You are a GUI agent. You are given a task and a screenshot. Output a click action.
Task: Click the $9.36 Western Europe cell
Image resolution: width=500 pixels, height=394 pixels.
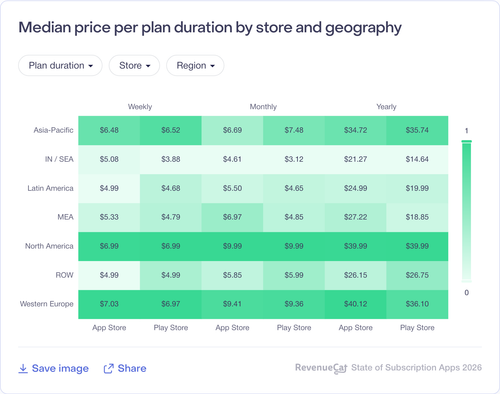point(294,304)
